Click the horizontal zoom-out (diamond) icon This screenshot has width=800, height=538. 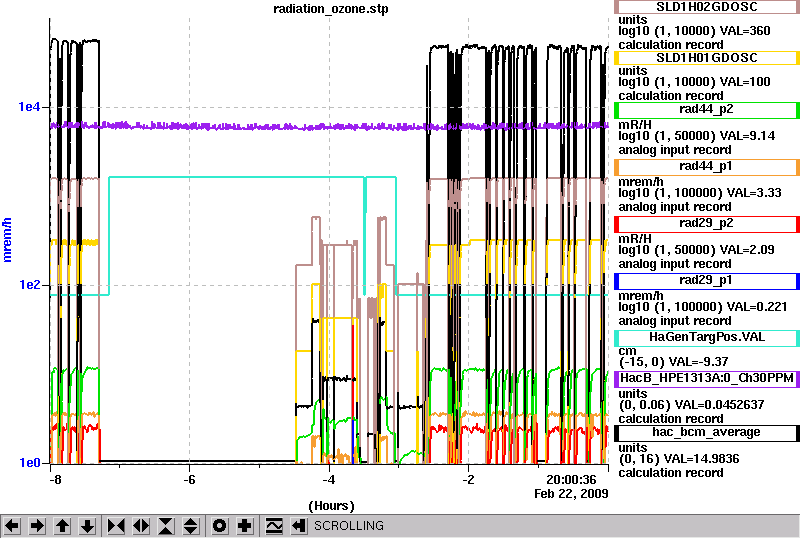pyautogui.click(x=141, y=526)
